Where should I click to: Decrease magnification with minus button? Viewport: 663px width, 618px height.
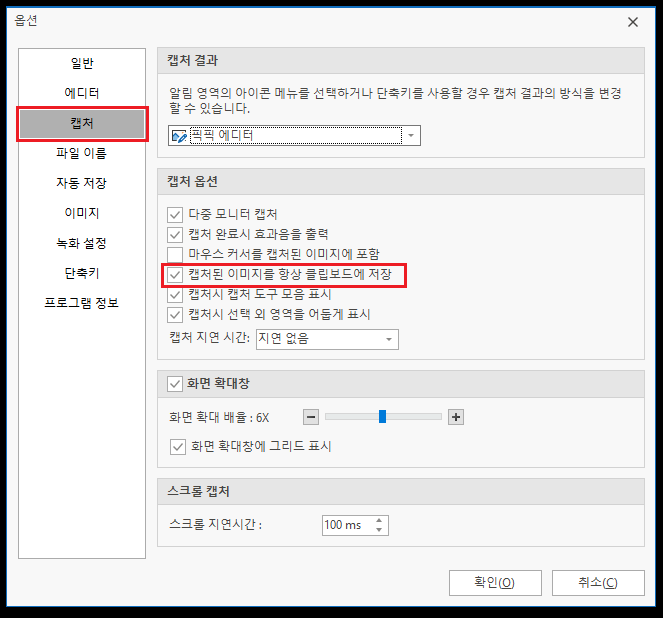(x=311, y=417)
